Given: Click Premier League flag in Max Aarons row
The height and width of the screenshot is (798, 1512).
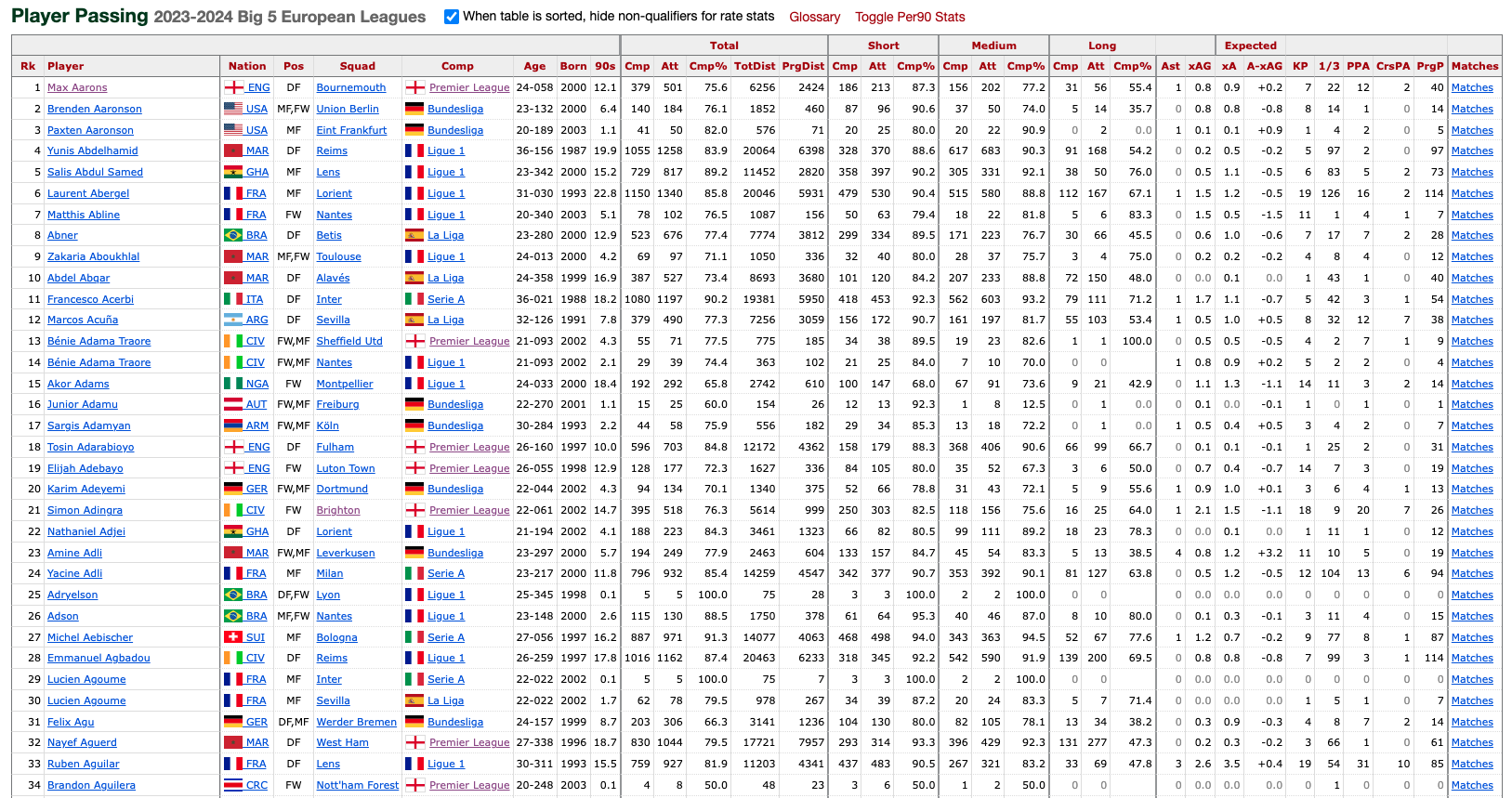Looking at the screenshot, I should 414,87.
